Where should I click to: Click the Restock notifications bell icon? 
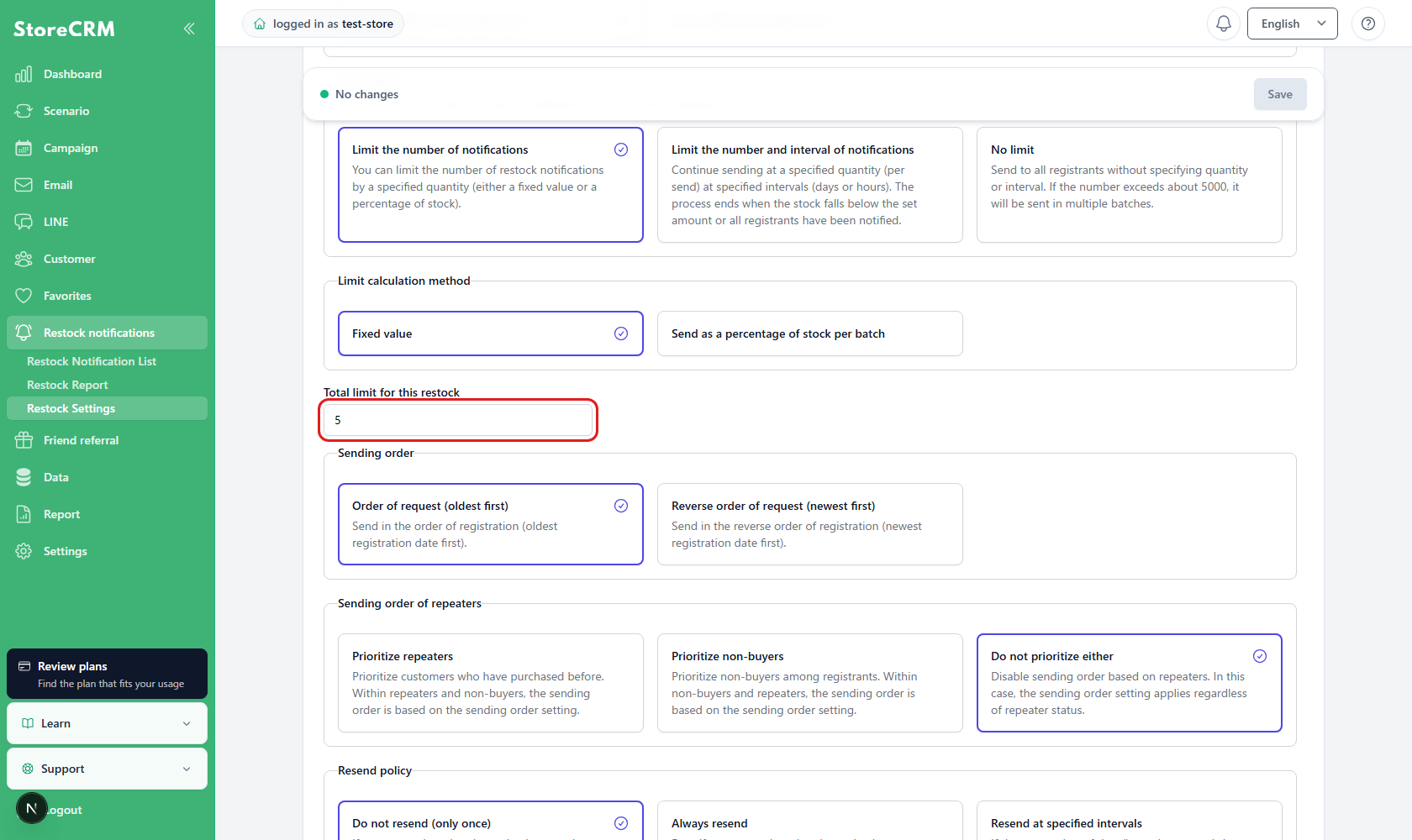click(24, 333)
